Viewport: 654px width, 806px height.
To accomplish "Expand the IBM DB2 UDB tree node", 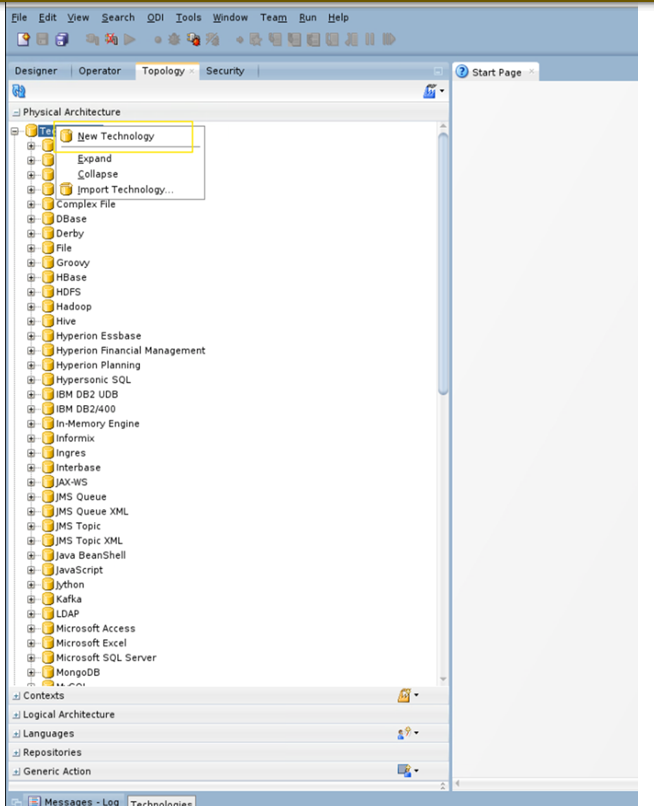I will 31,394.
